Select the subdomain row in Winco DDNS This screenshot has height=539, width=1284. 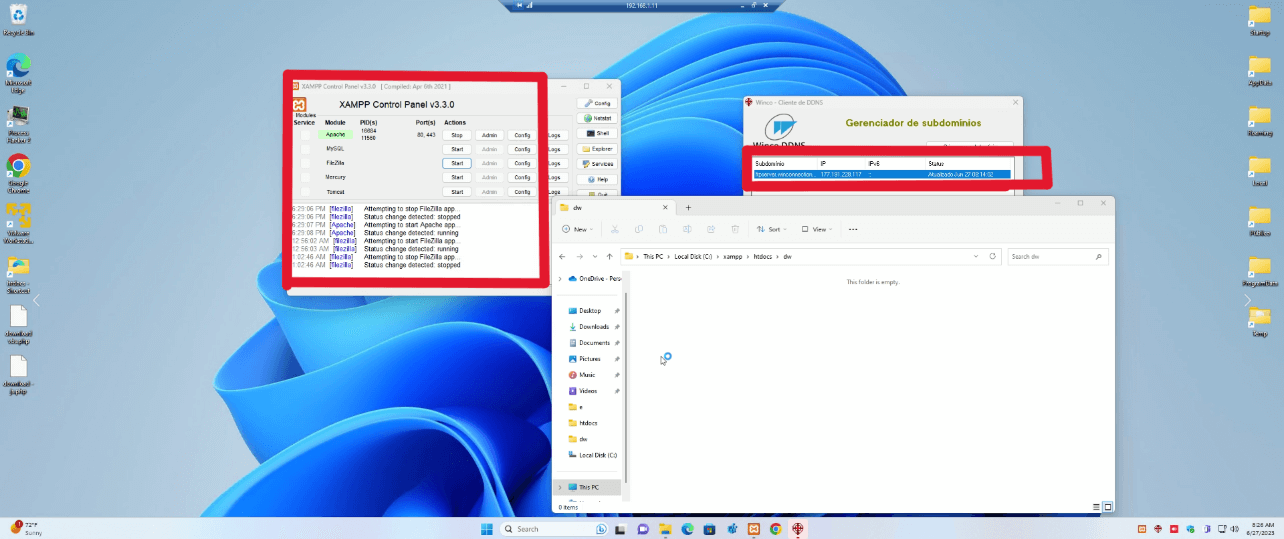click(x=882, y=174)
